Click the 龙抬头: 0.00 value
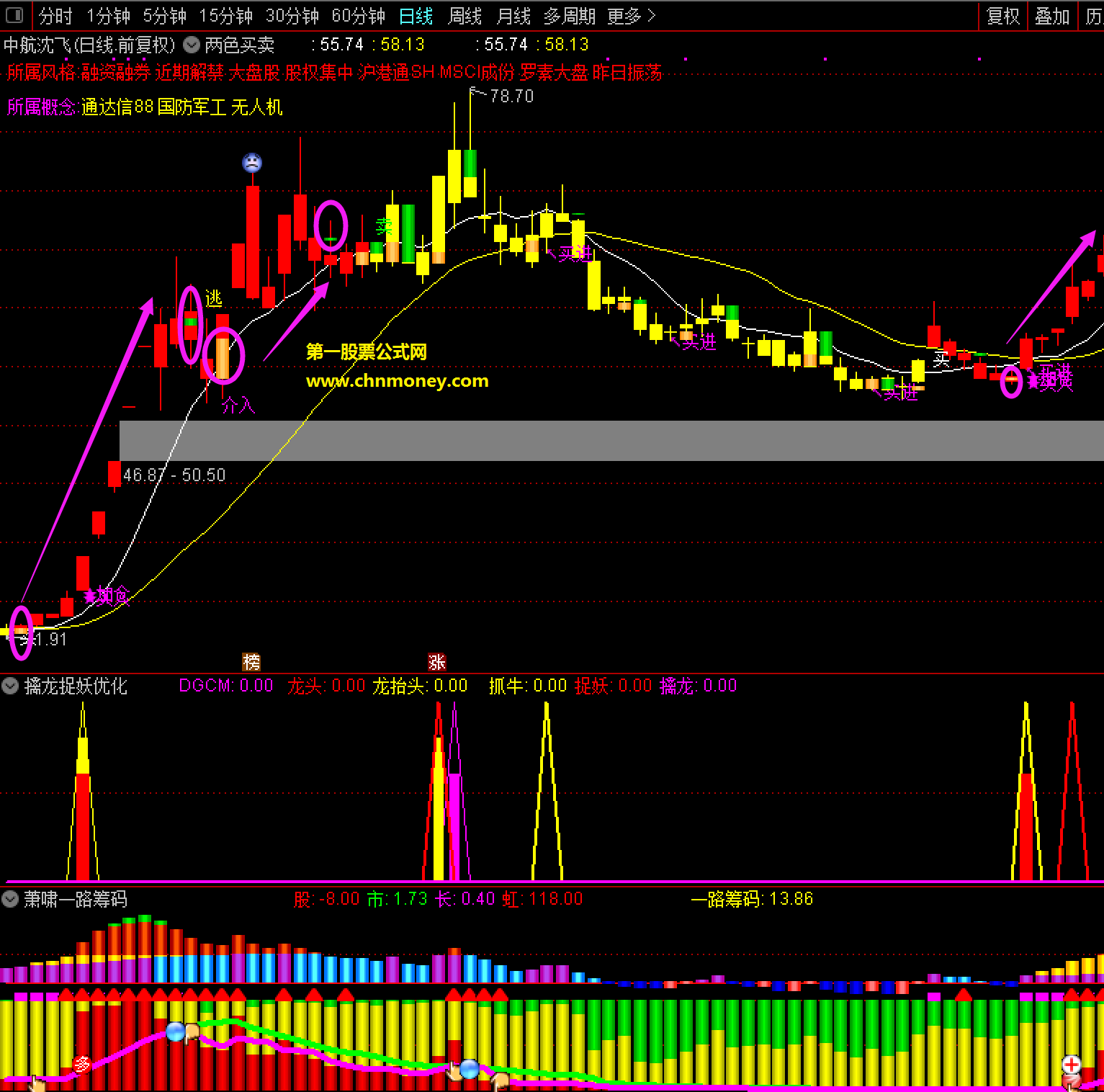The image size is (1104, 1092). click(x=420, y=686)
